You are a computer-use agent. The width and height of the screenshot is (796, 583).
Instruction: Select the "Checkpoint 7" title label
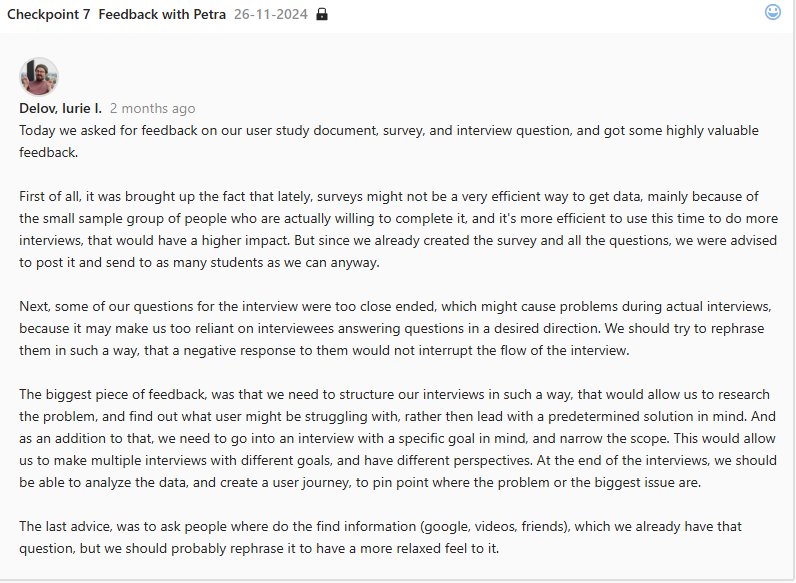(x=49, y=15)
